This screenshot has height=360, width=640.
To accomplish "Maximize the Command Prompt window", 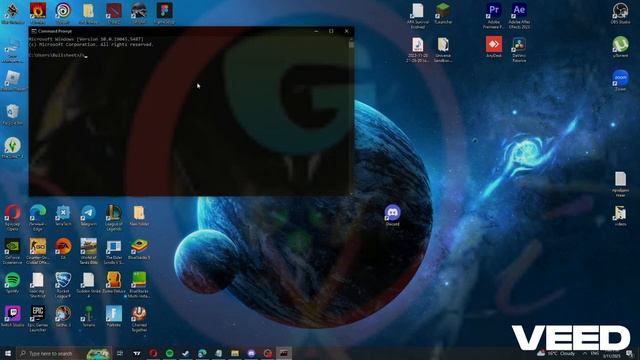I will (x=331, y=31).
